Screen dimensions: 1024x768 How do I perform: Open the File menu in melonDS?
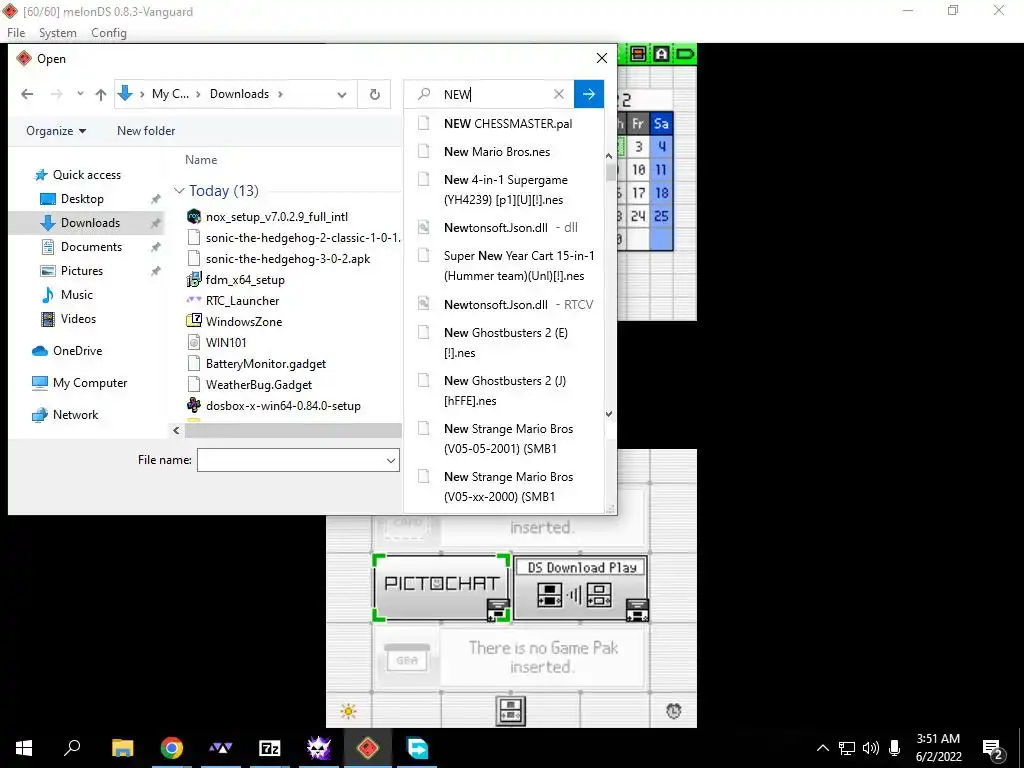[16, 33]
